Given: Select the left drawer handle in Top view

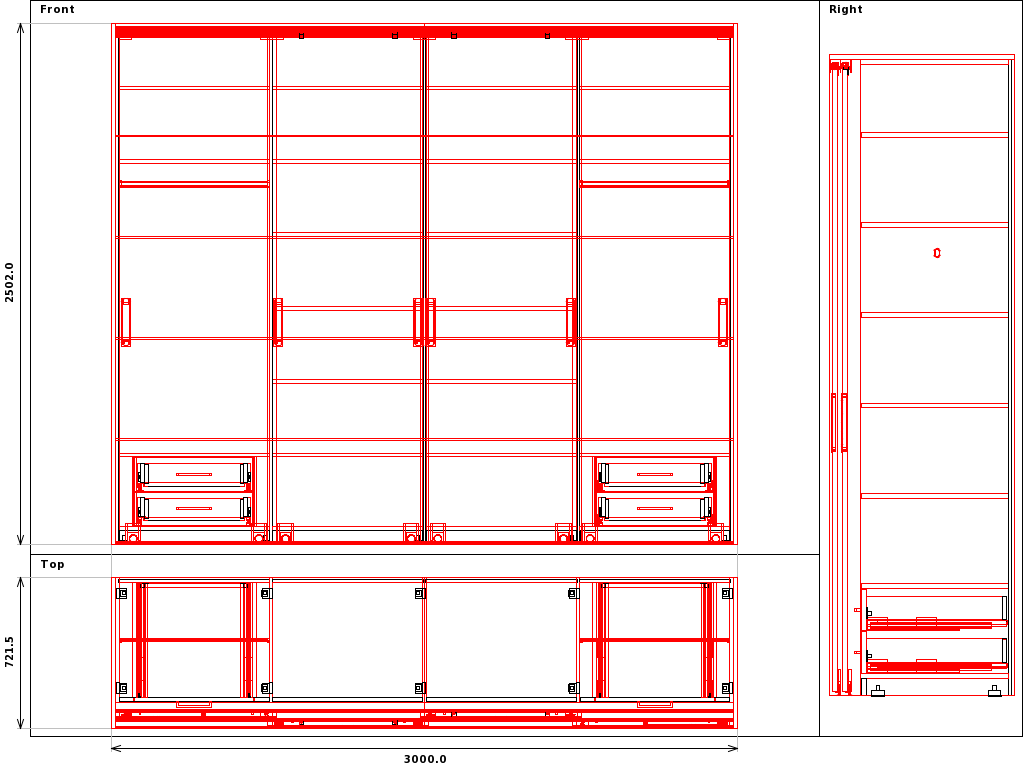Looking at the screenshot, I should point(194,705).
